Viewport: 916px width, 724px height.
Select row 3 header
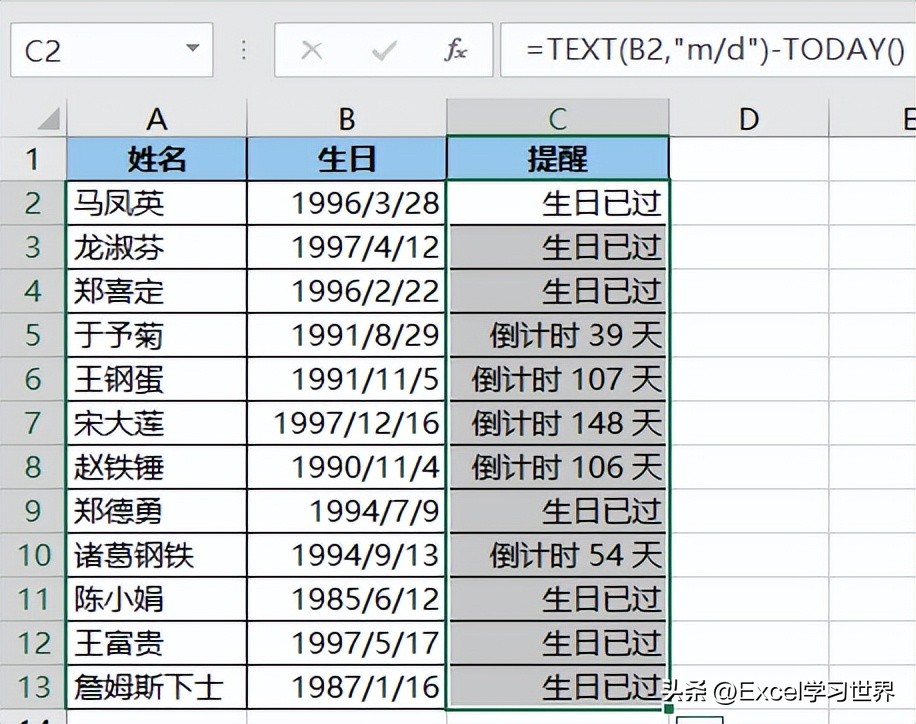pyautogui.click(x=33, y=247)
